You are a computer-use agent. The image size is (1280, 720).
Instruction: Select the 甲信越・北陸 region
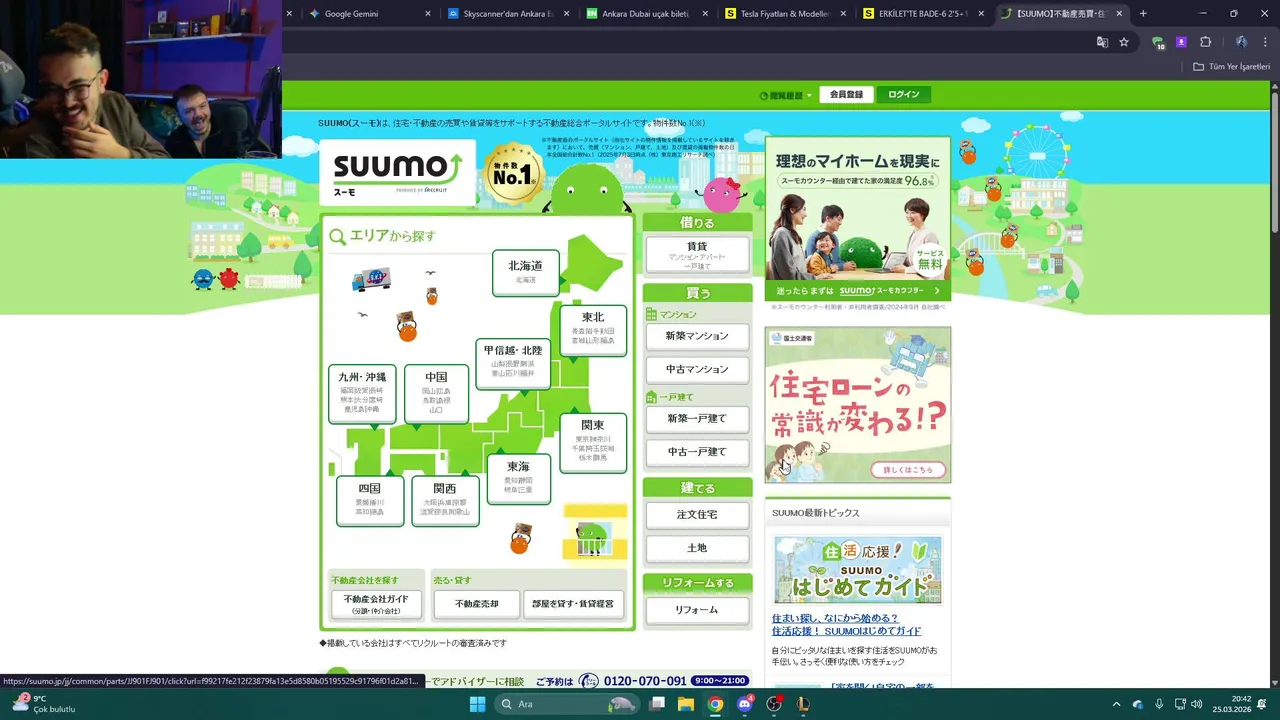tap(512, 363)
